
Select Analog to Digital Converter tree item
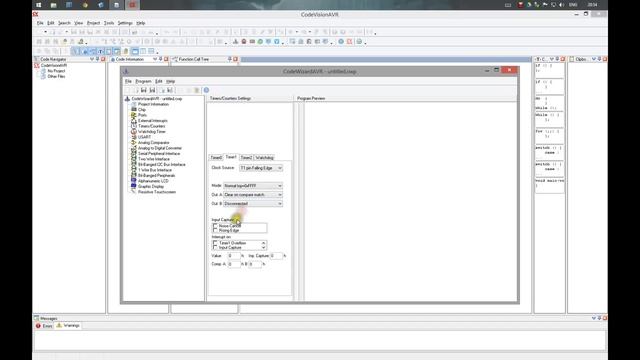point(160,148)
